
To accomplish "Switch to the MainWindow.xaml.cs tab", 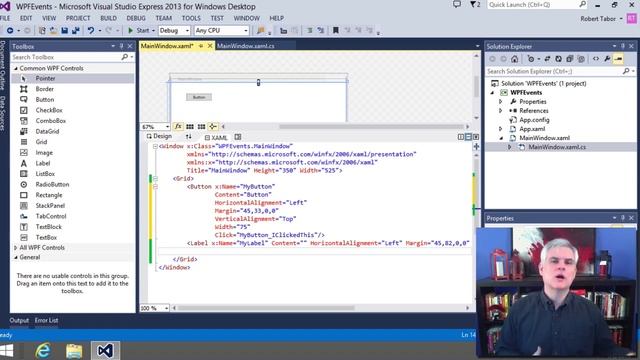I will 246,46.
